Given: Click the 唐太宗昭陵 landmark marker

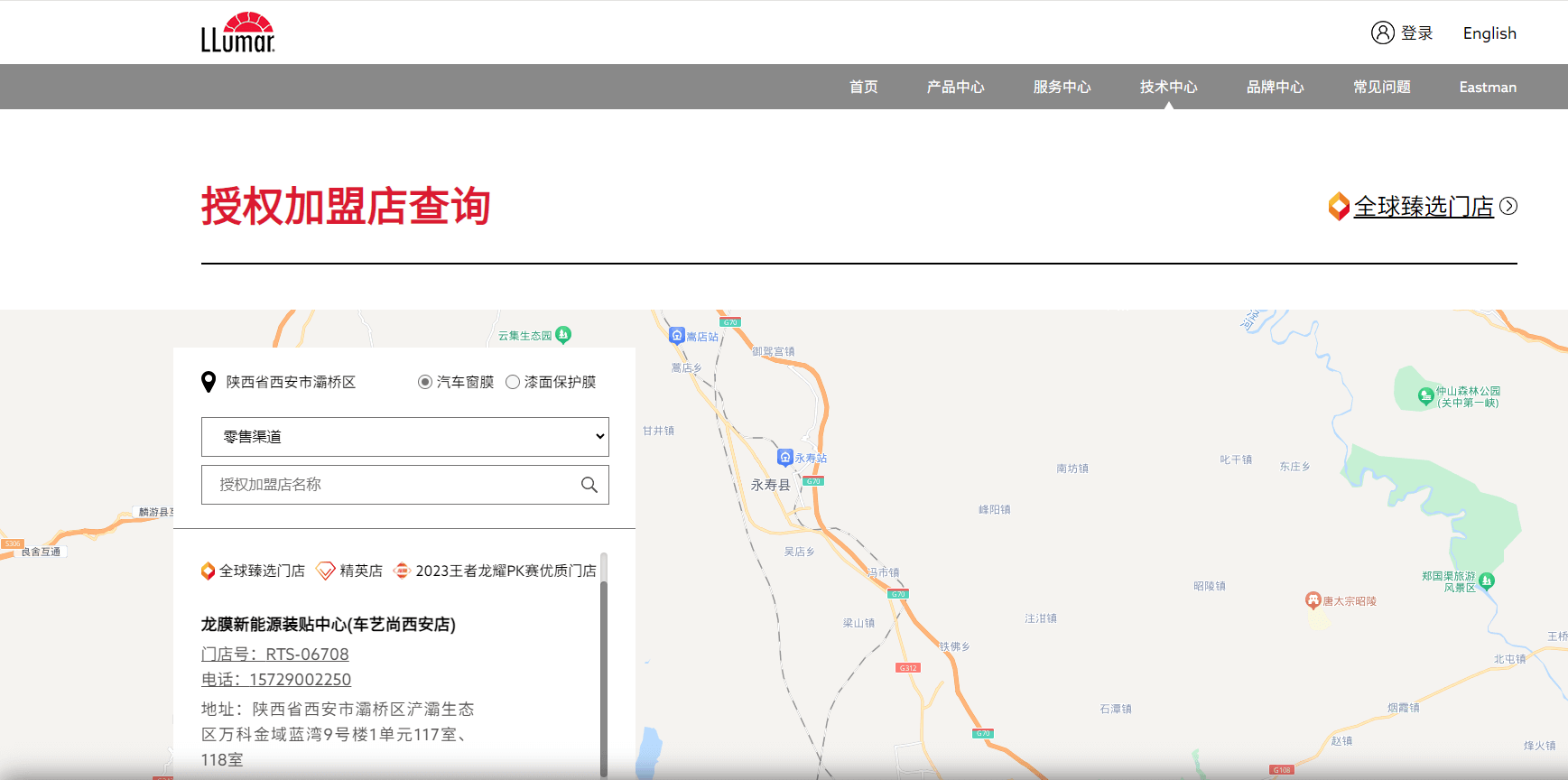Looking at the screenshot, I should [x=1313, y=600].
